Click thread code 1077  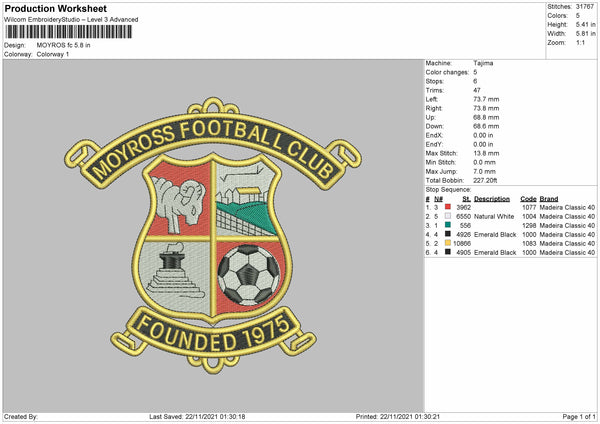coord(529,207)
